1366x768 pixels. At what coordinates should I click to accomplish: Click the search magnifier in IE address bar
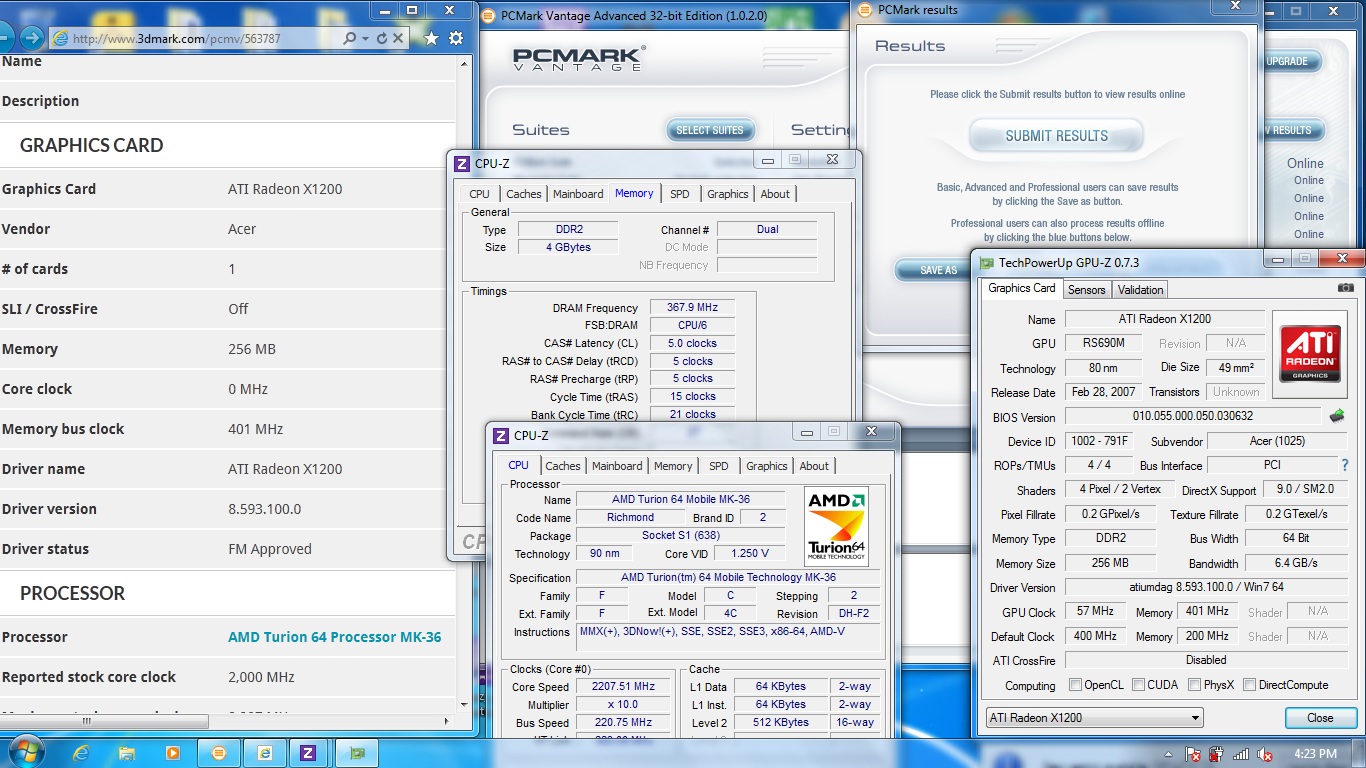349,38
